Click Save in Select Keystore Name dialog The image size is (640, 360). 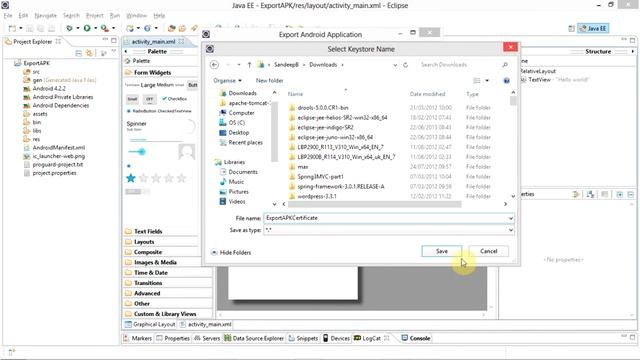pyautogui.click(x=442, y=251)
